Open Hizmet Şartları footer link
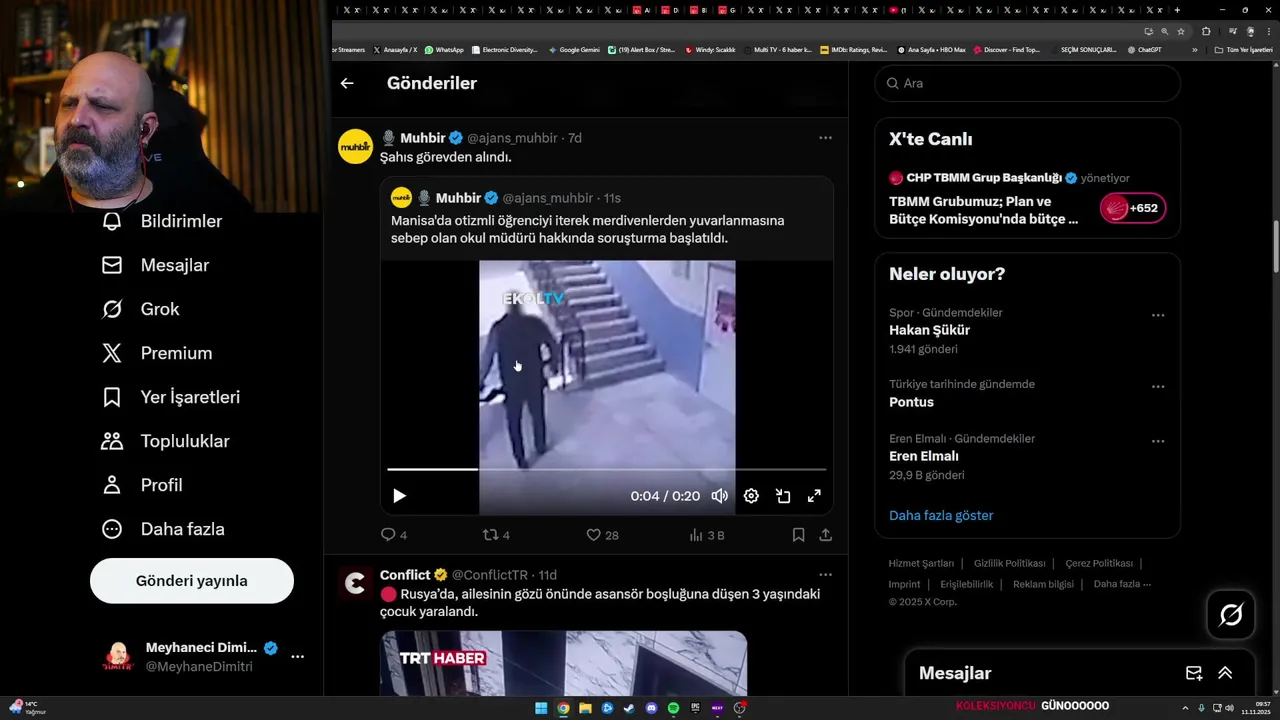This screenshot has height=720, width=1280. pyautogui.click(x=921, y=563)
